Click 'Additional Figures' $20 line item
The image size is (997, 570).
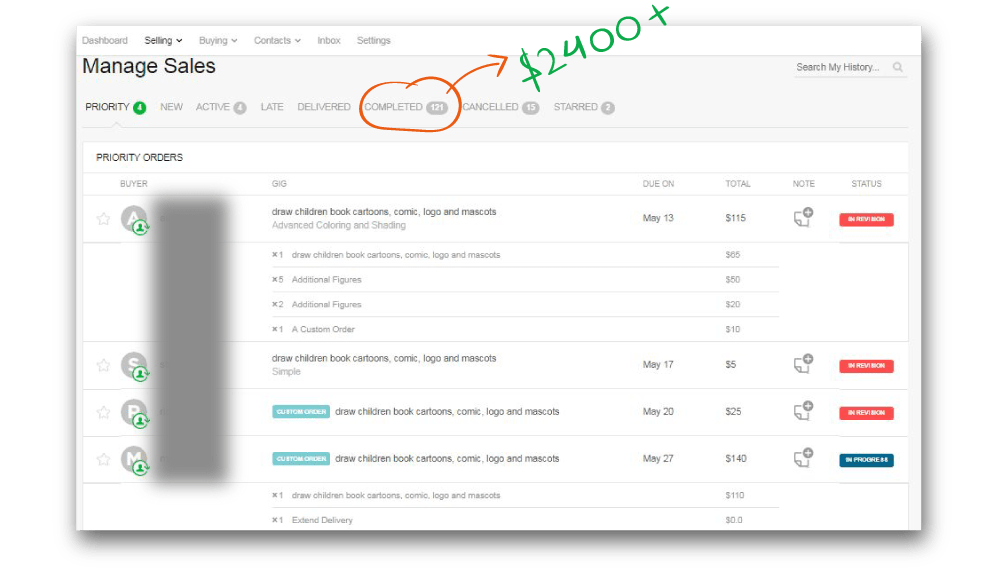(x=326, y=304)
